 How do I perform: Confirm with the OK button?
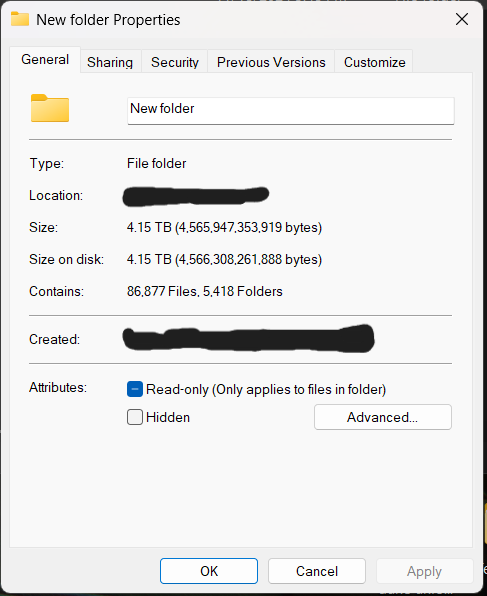[209, 571]
